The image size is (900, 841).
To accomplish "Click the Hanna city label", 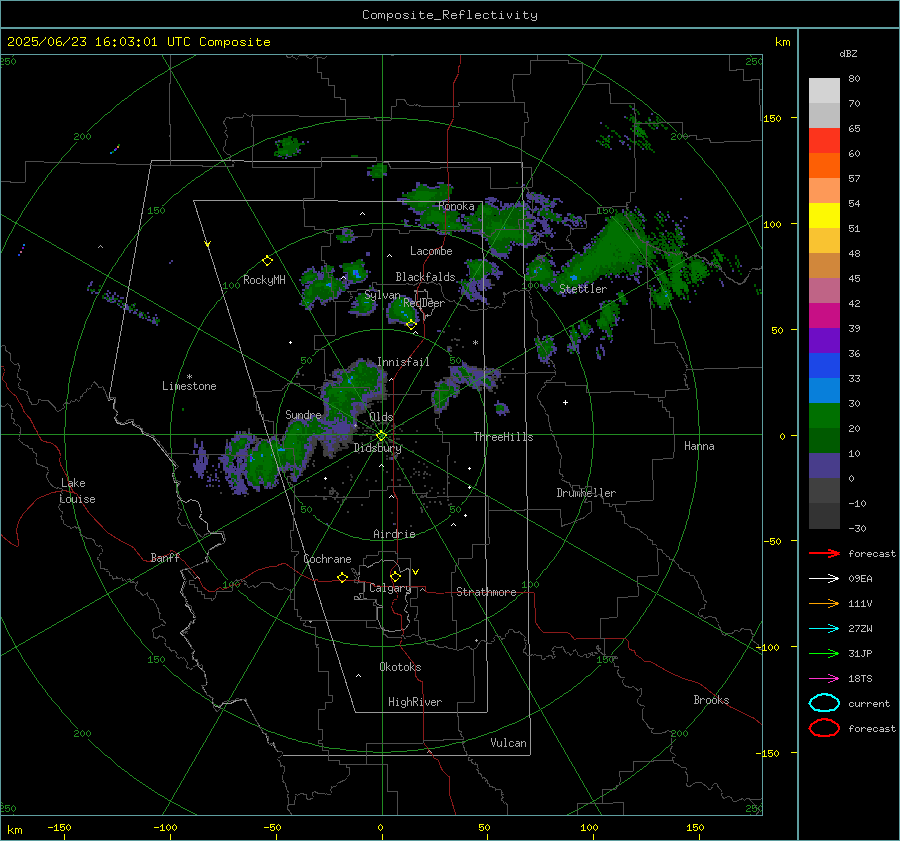I will 699,446.
